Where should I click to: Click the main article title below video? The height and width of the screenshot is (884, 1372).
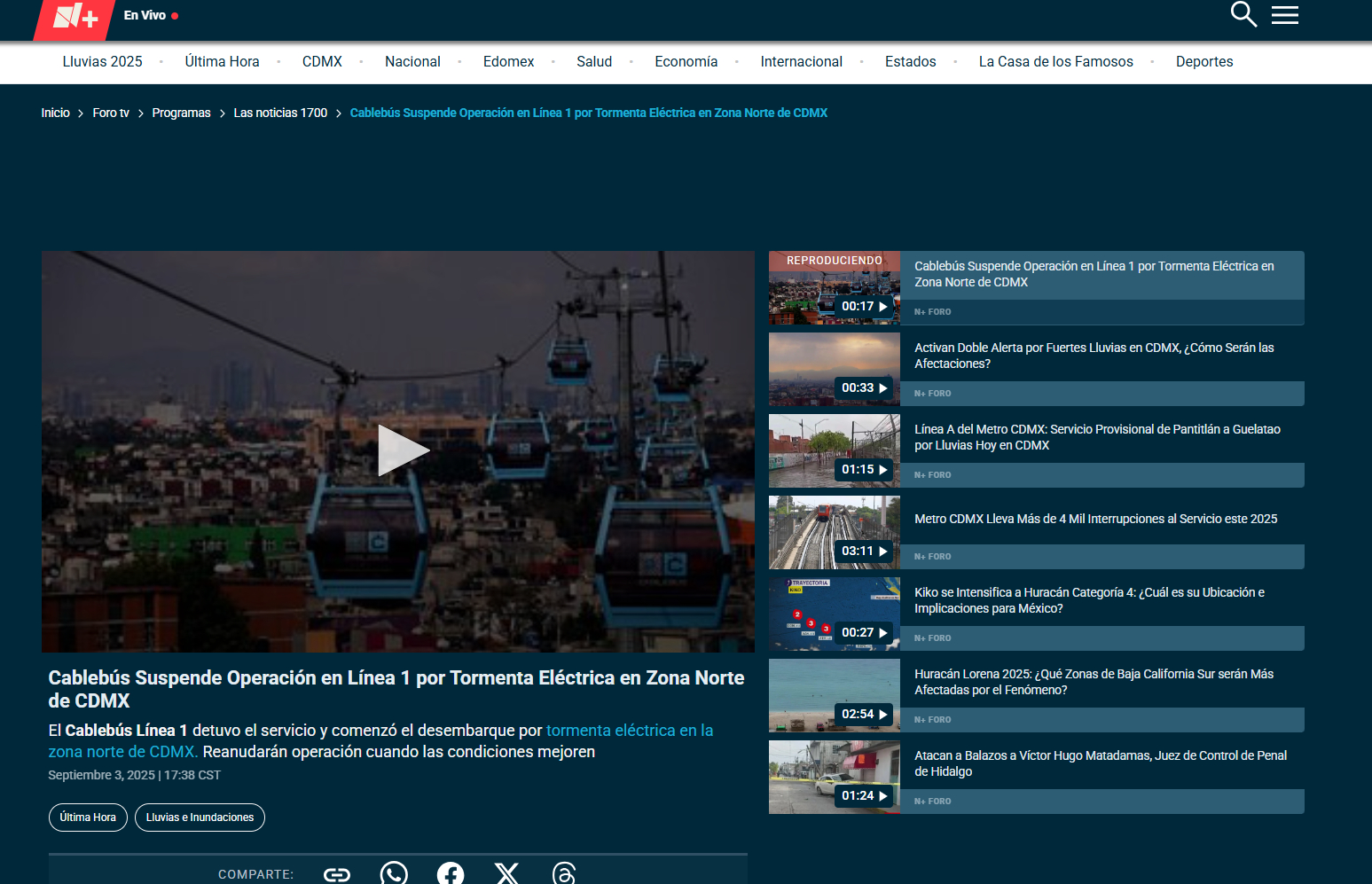click(396, 689)
